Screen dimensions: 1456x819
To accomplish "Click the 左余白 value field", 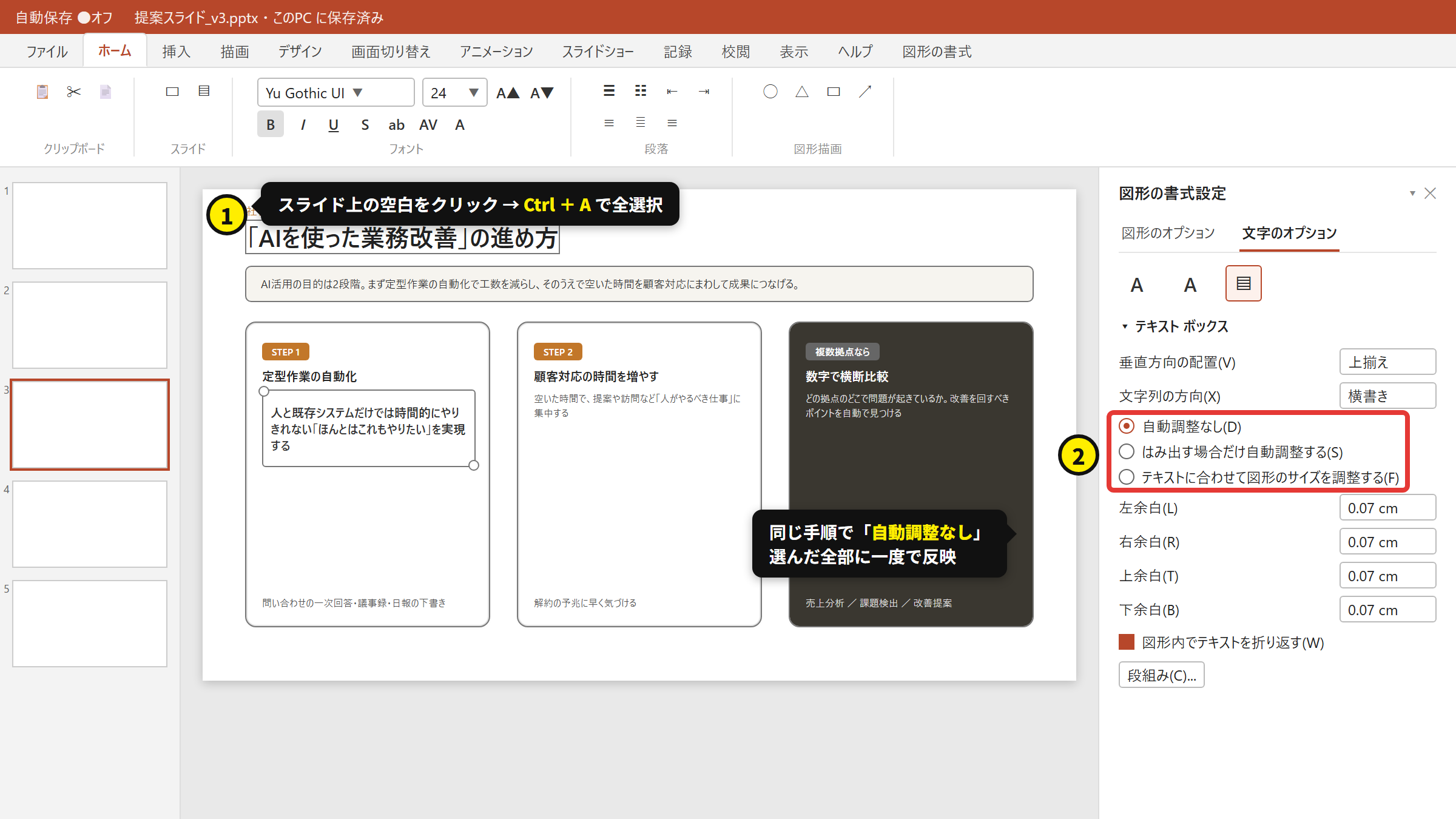I will [x=1387, y=508].
